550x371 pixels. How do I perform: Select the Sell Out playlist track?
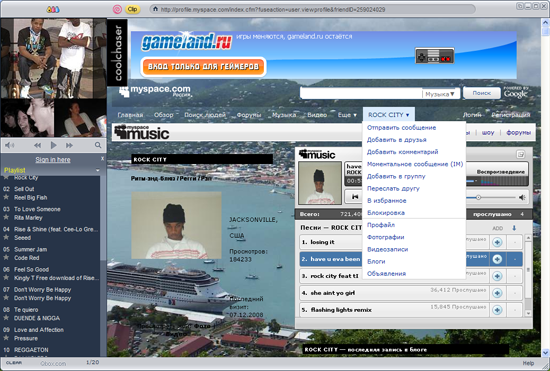point(24,189)
